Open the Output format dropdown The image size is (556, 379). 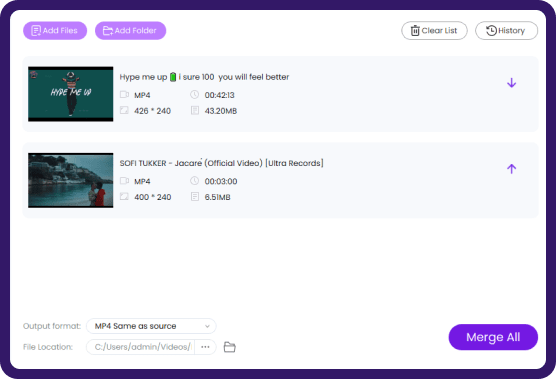(x=151, y=326)
